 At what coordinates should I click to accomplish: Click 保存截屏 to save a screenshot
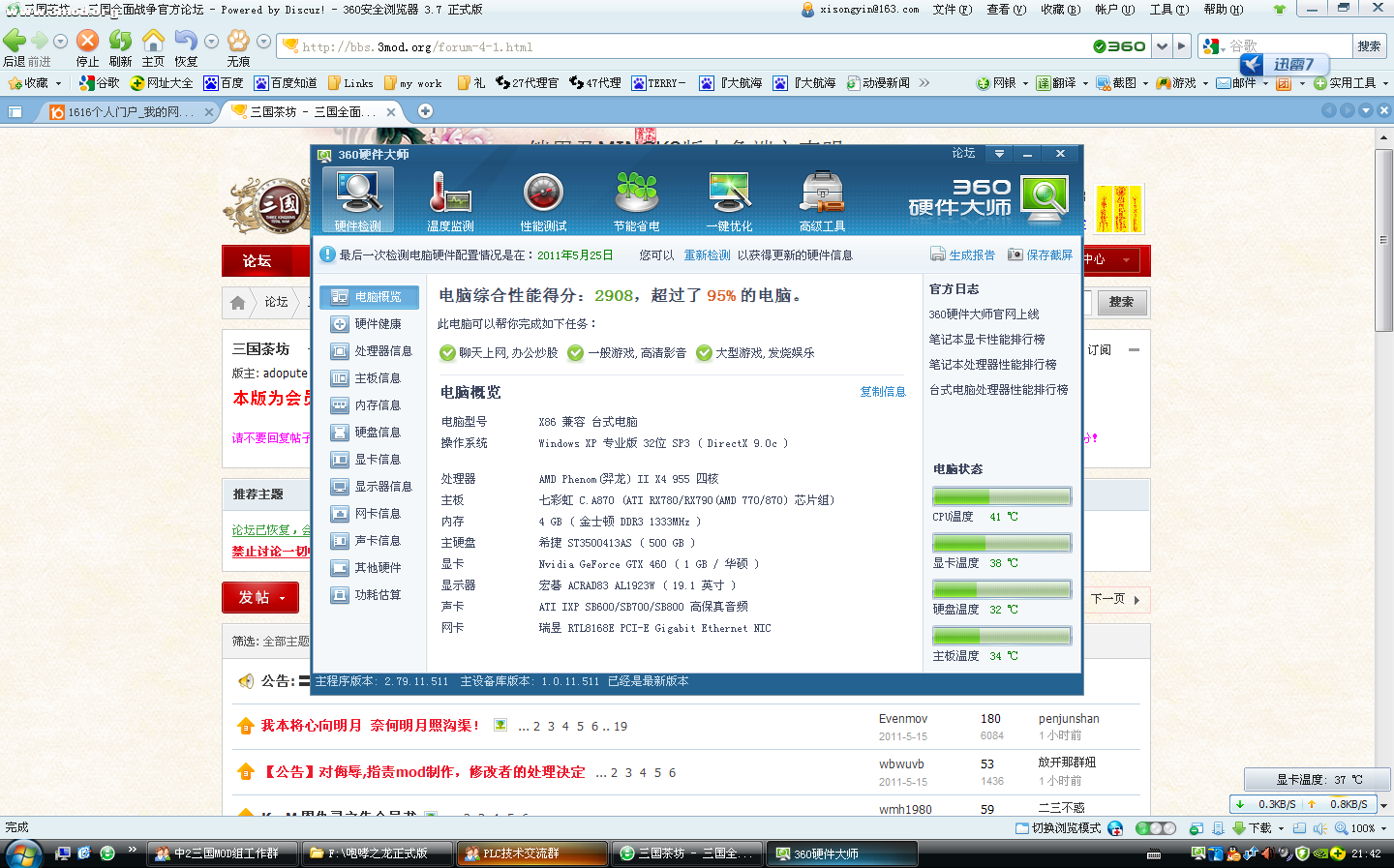1048,255
